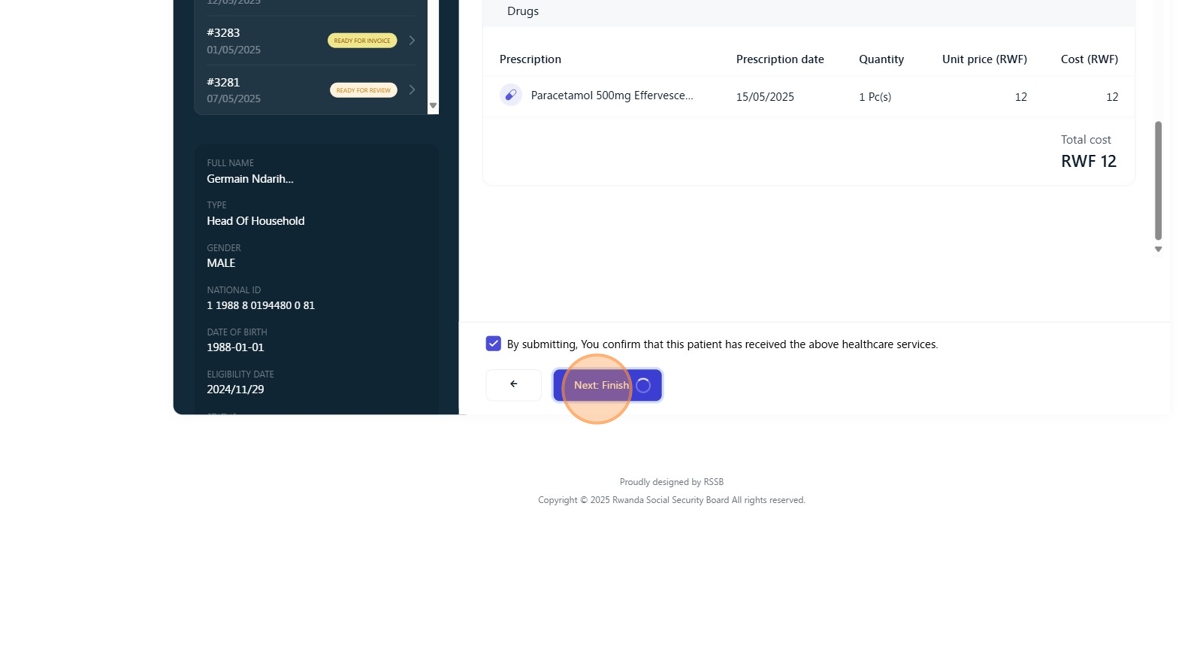Select visit number #3281
The image size is (1200, 670).
click(x=223, y=82)
